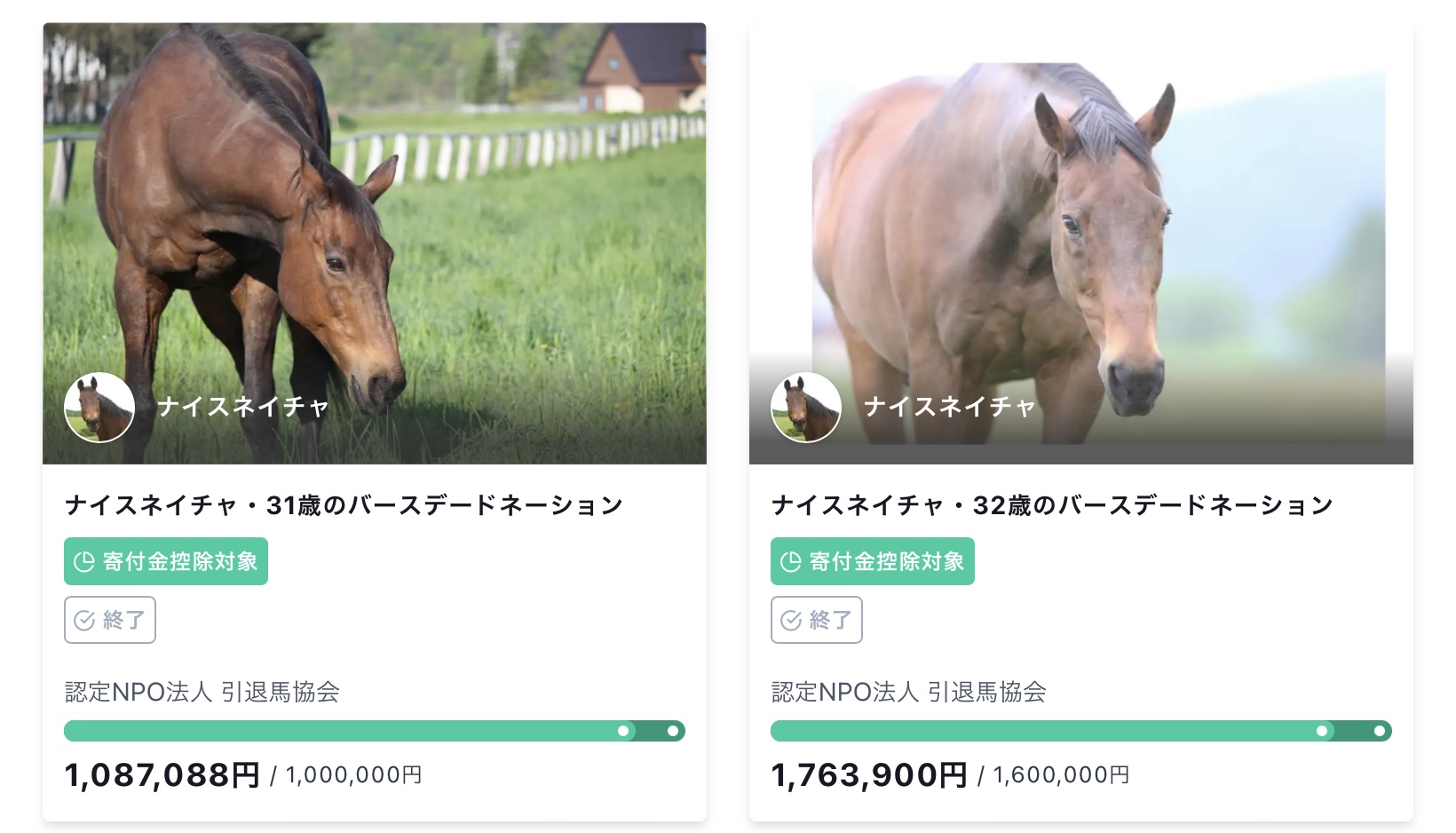The width and height of the screenshot is (1456, 833).
Task: Click the pie chart icon in left 寄付金控除対象 badge
Action: click(x=84, y=562)
